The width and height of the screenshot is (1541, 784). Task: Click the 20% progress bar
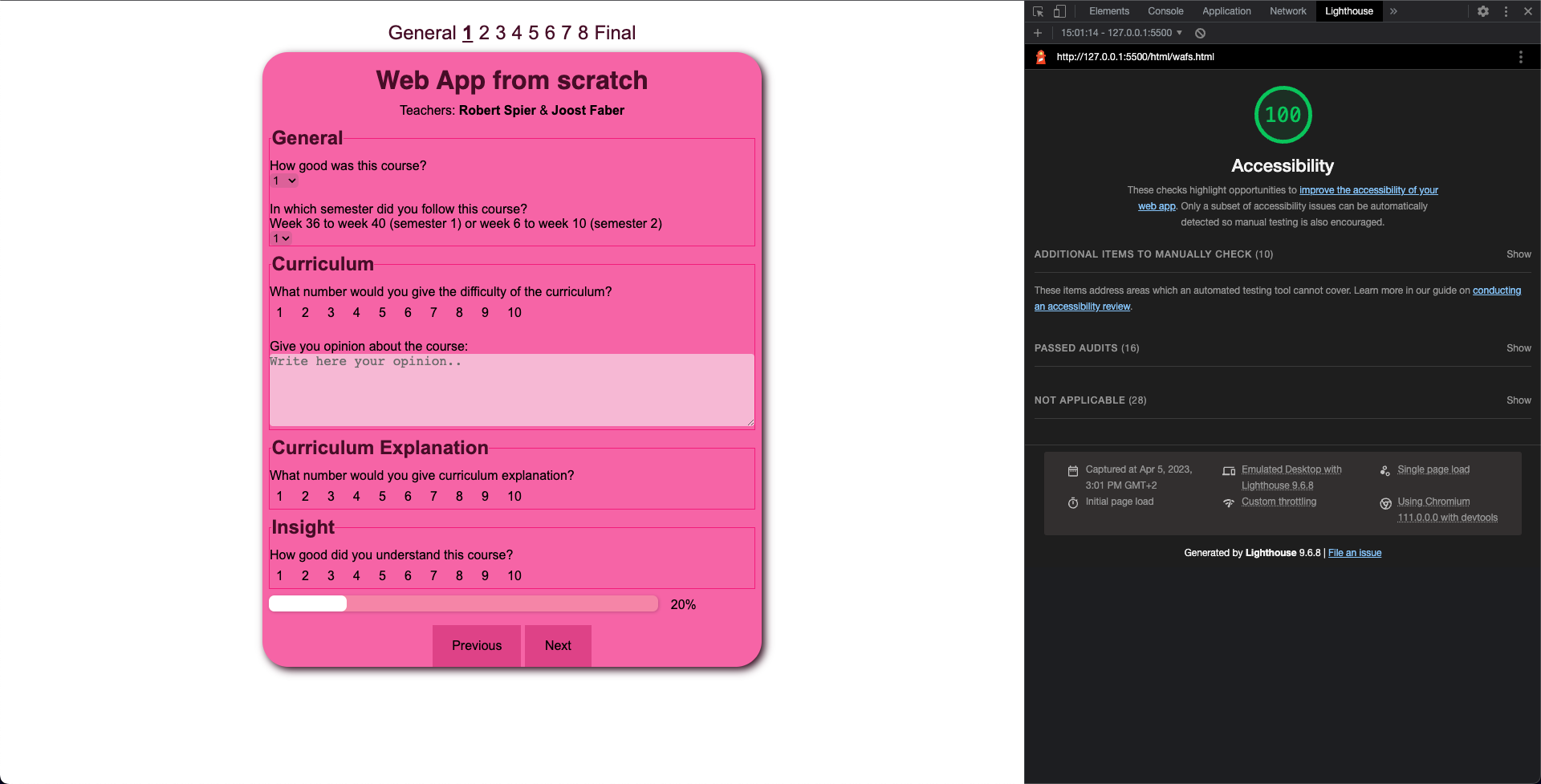pyautogui.click(x=463, y=603)
